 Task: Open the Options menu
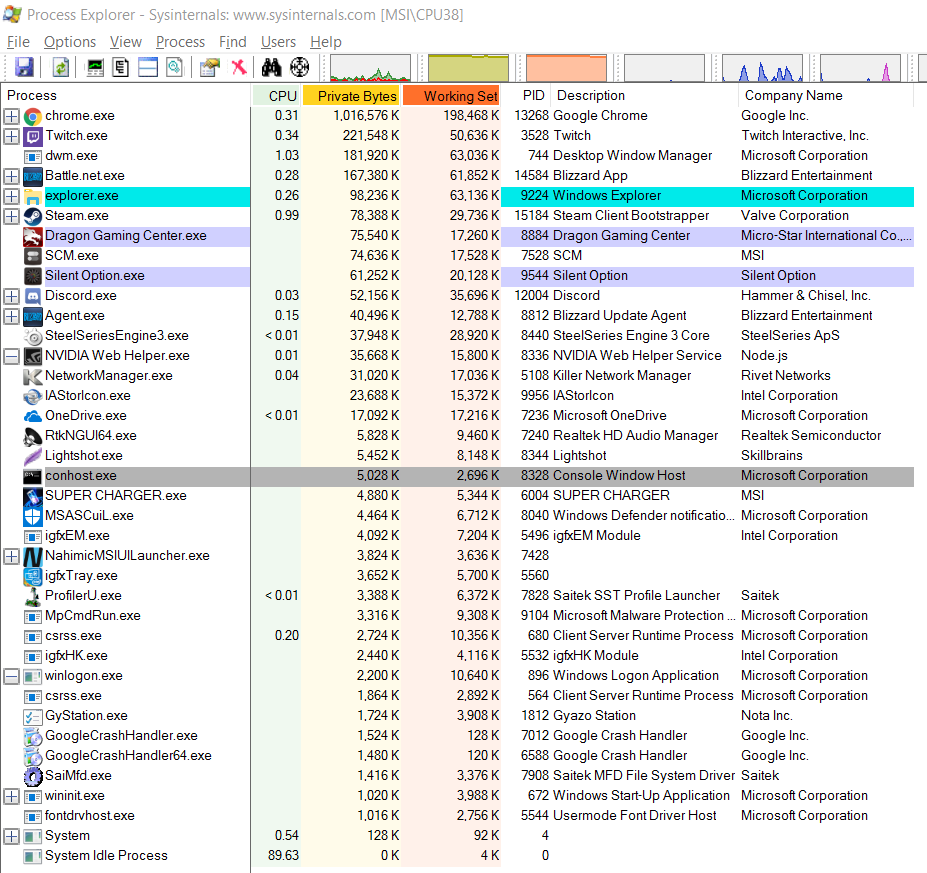tap(70, 42)
